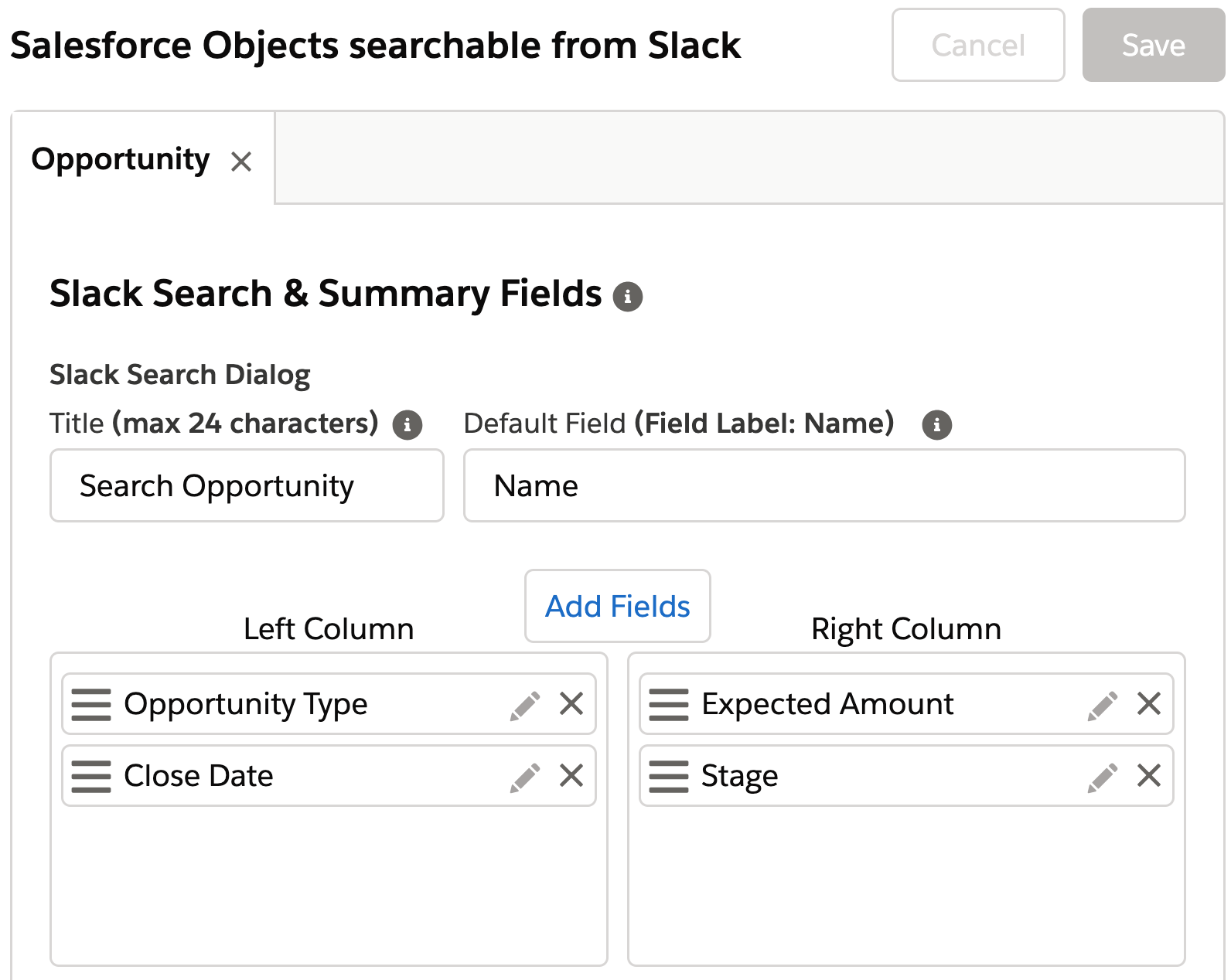This screenshot has width=1231, height=980.
Task: Click the Default Field info icon
Action: [x=936, y=424]
